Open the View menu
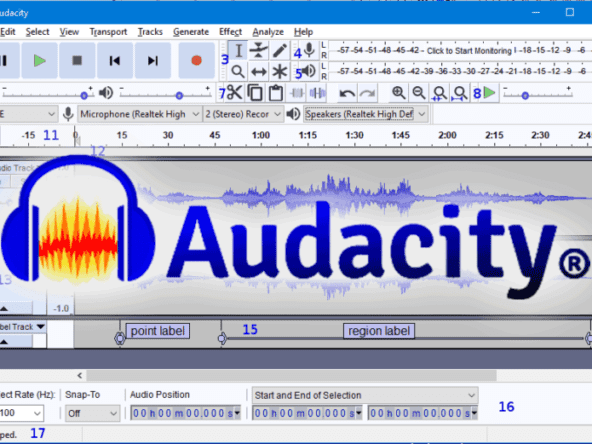Image resolution: width=592 pixels, height=444 pixels. (x=69, y=32)
